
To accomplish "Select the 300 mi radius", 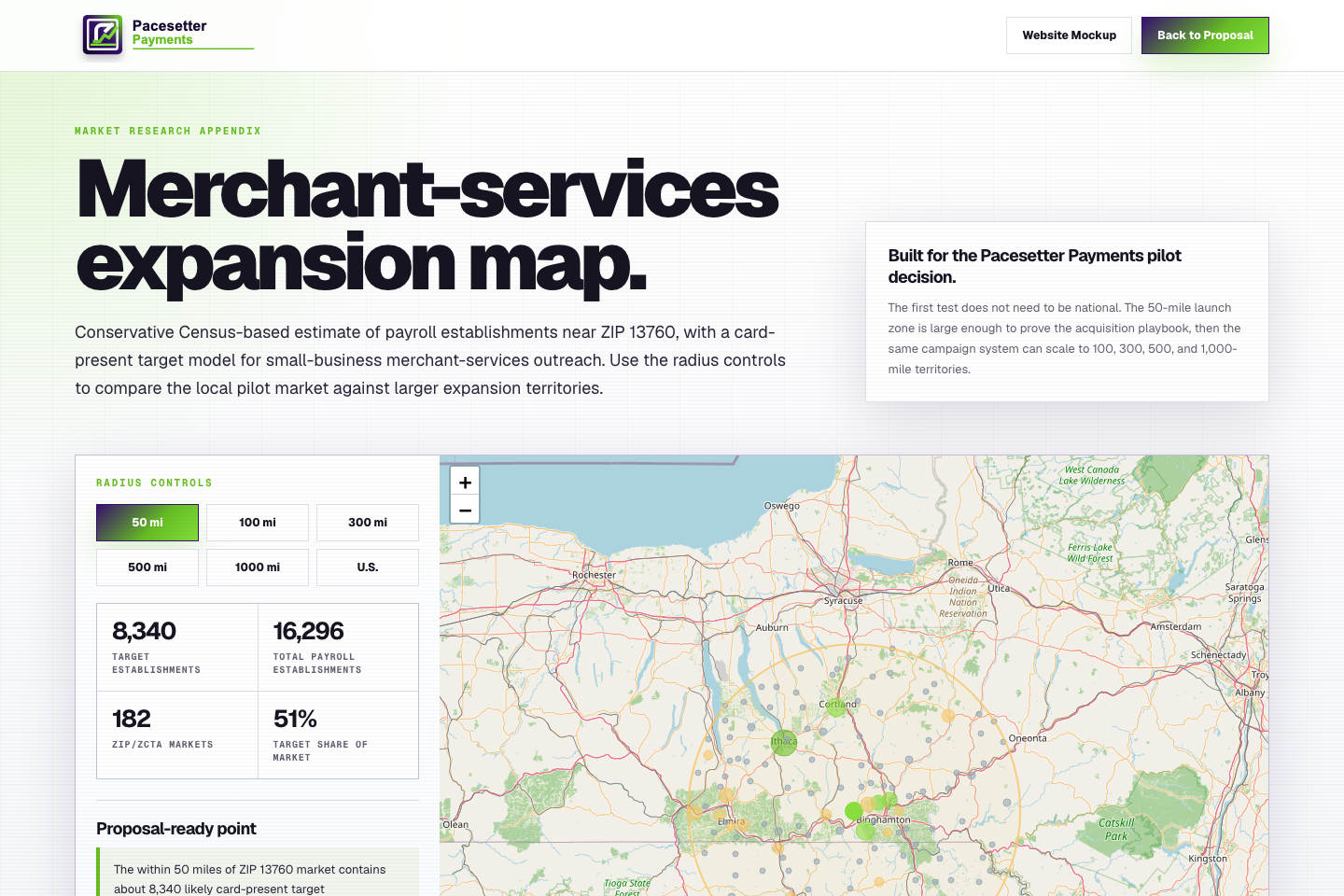I will (x=368, y=523).
